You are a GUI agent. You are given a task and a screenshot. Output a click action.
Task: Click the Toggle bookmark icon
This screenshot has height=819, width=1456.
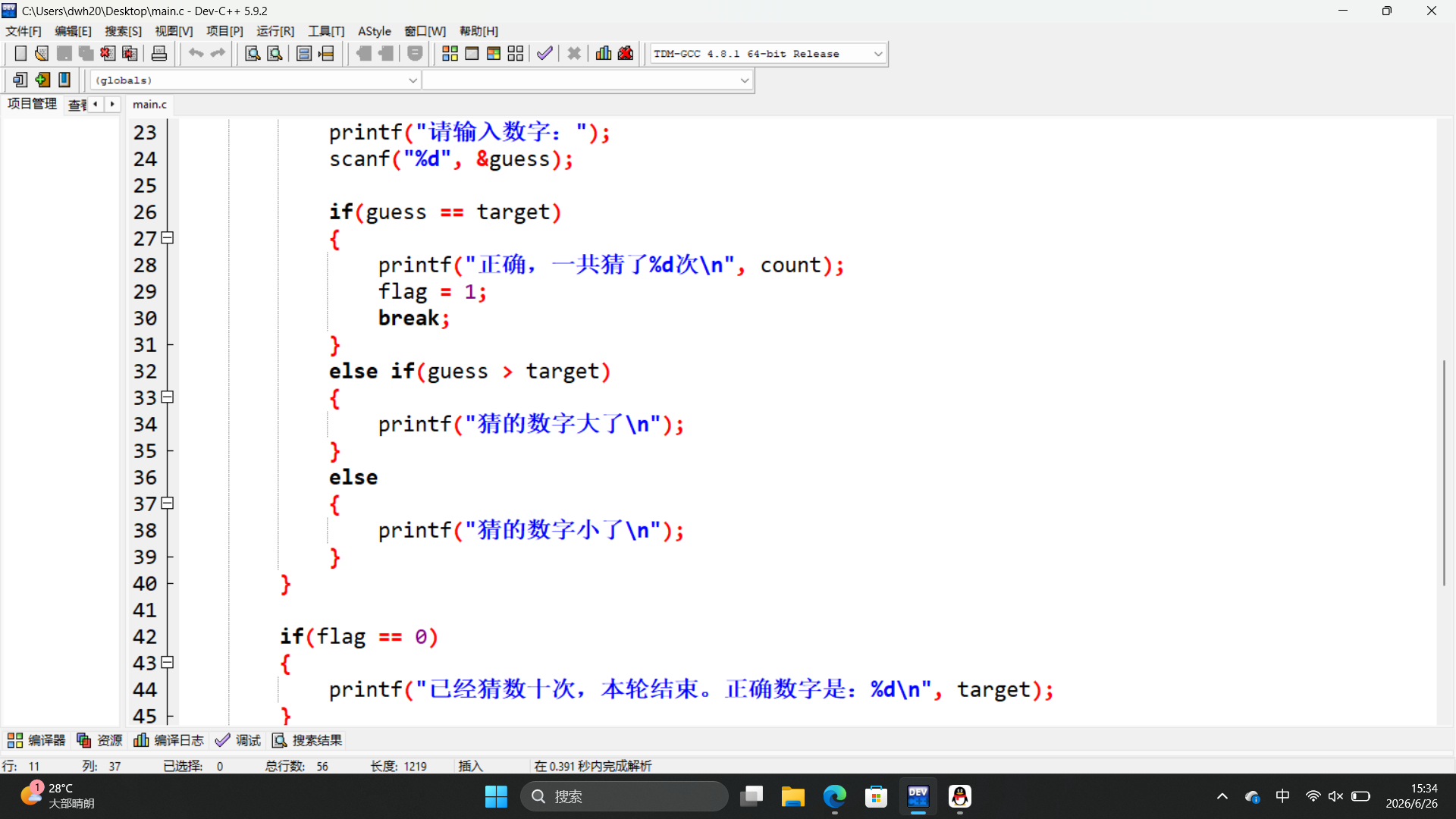point(304,54)
